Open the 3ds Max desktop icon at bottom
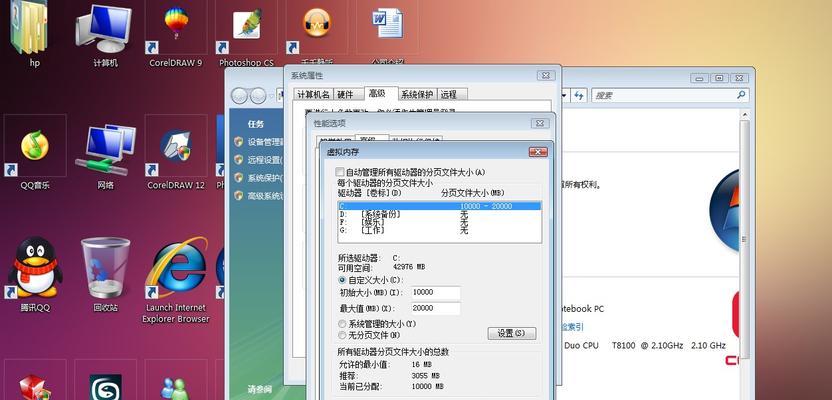Viewport: 832px width, 400px height. 106,386
